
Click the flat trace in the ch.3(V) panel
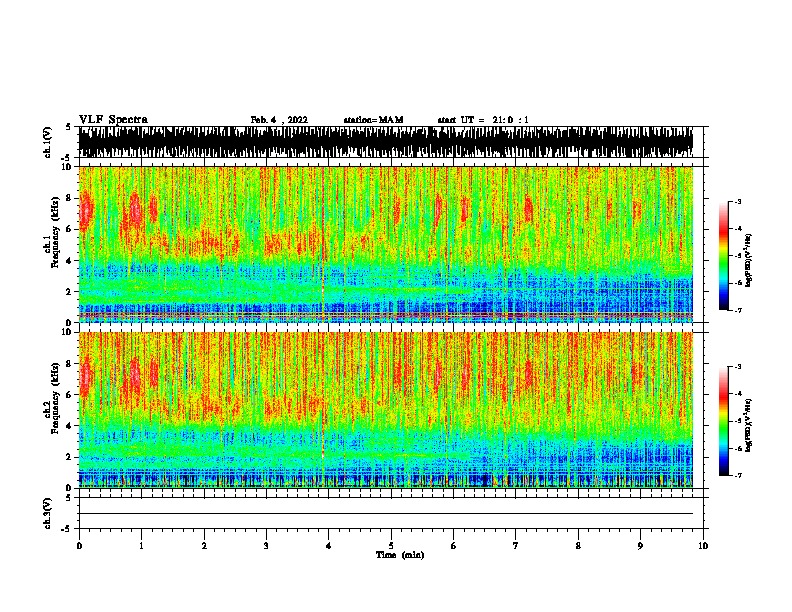[386, 514]
